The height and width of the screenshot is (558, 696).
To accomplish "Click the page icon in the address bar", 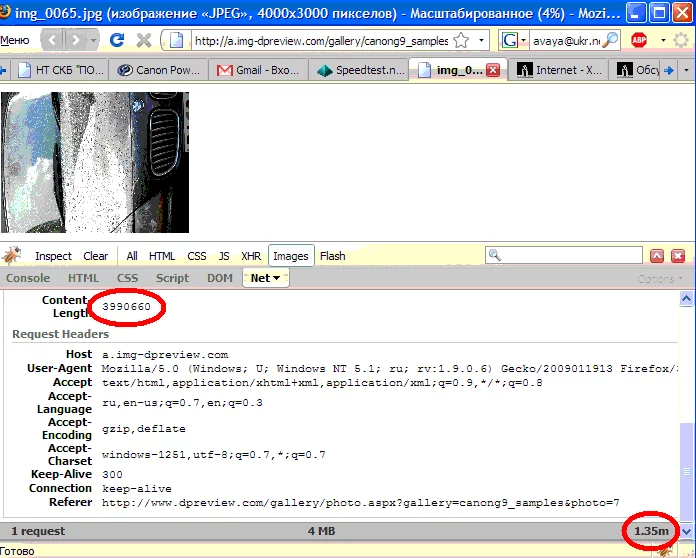I will [176, 40].
